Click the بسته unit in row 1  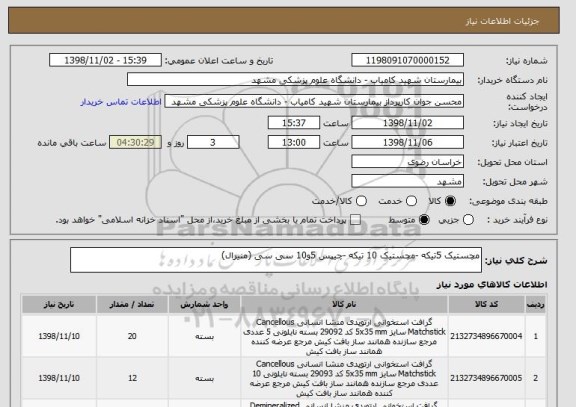pos(204,336)
